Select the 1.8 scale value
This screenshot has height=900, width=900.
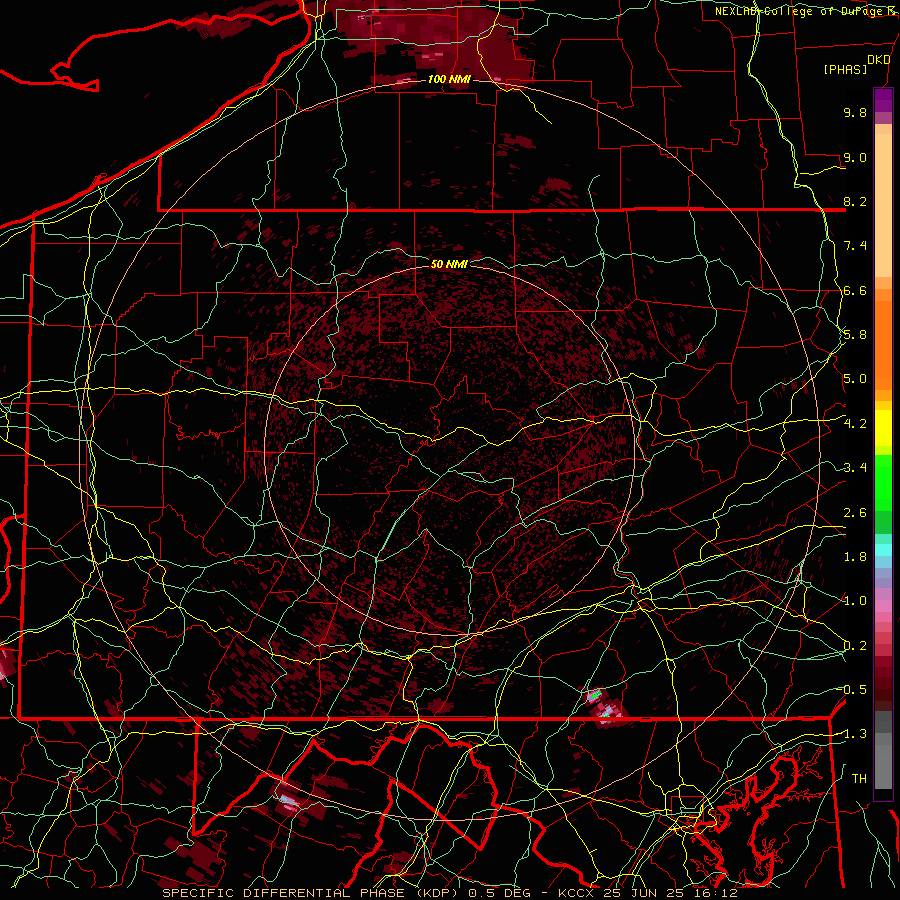(855, 557)
